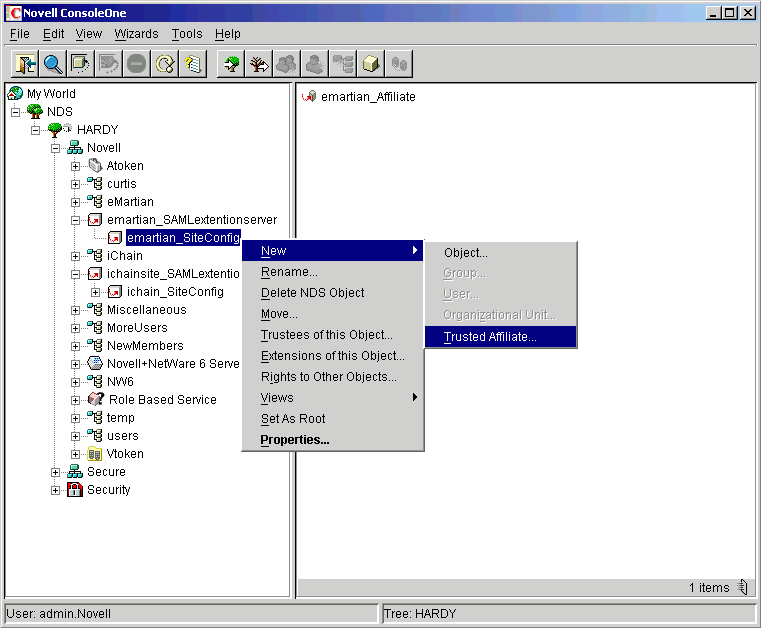Expand the Miscellaneous container
761x628 pixels.
(x=75, y=310)
